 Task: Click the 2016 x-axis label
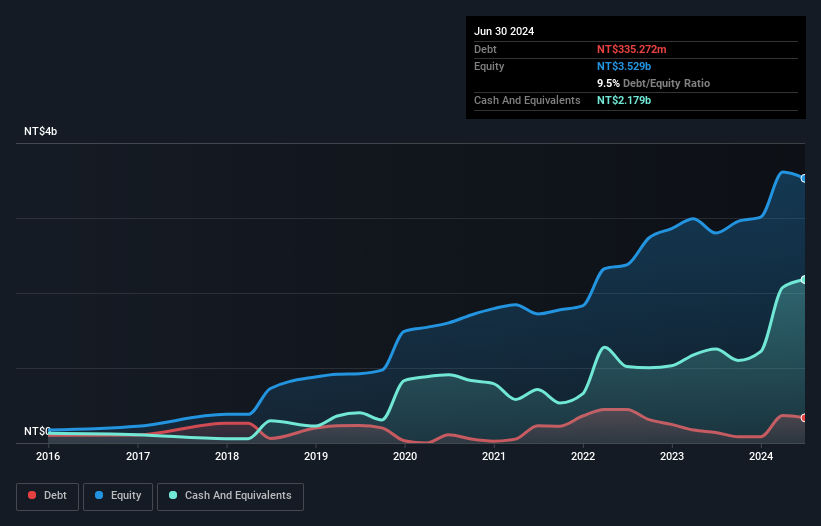(48, 456)
